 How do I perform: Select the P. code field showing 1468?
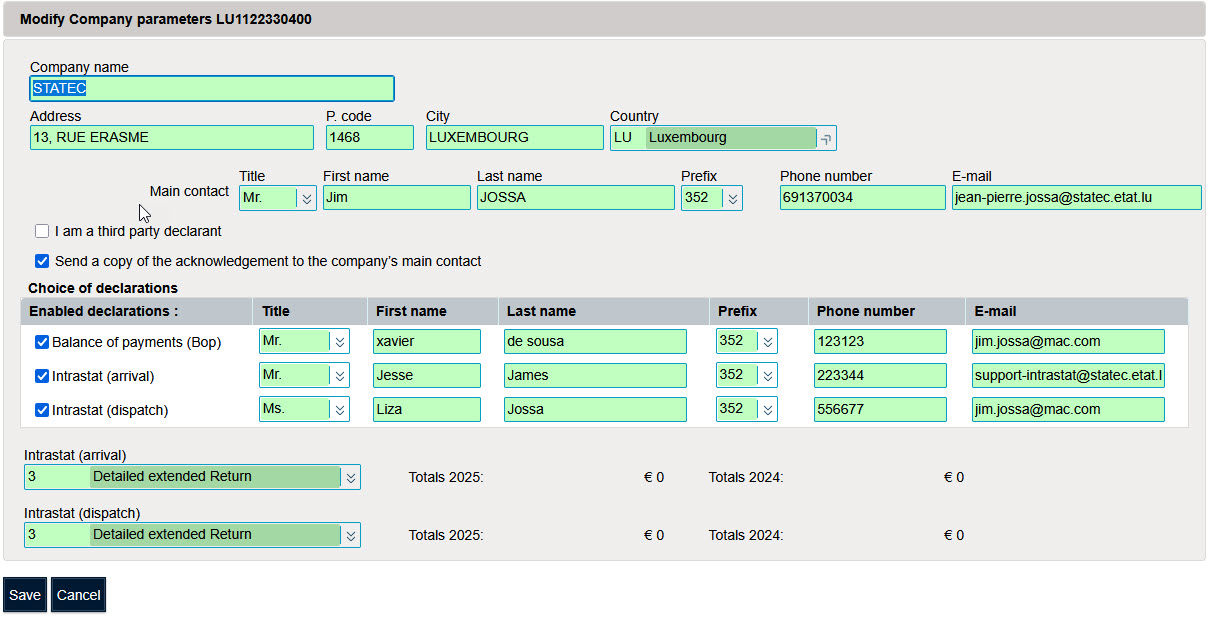(369, 137)
